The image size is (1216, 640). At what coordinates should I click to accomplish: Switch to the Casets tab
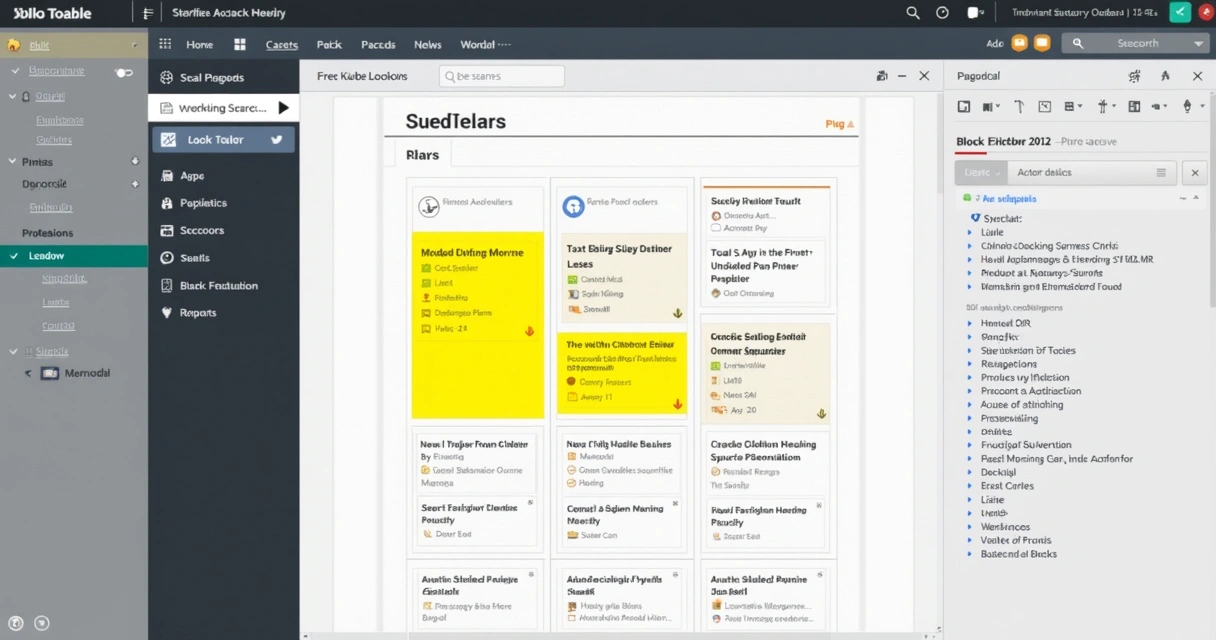(282, 44)
